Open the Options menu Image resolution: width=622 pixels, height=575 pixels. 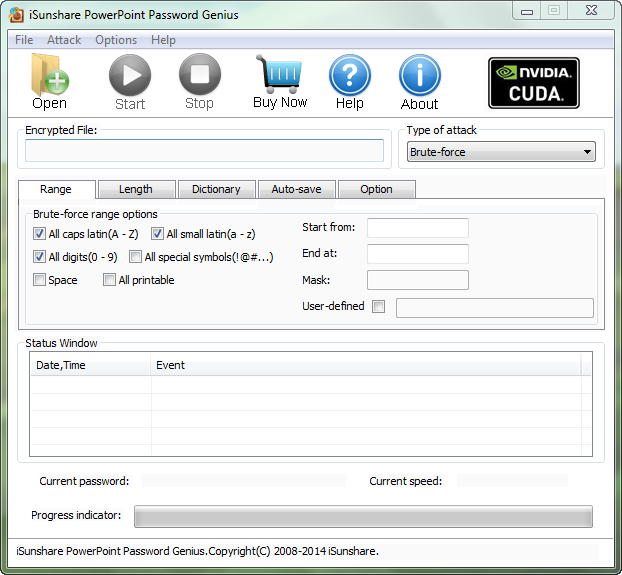point(116,40)
